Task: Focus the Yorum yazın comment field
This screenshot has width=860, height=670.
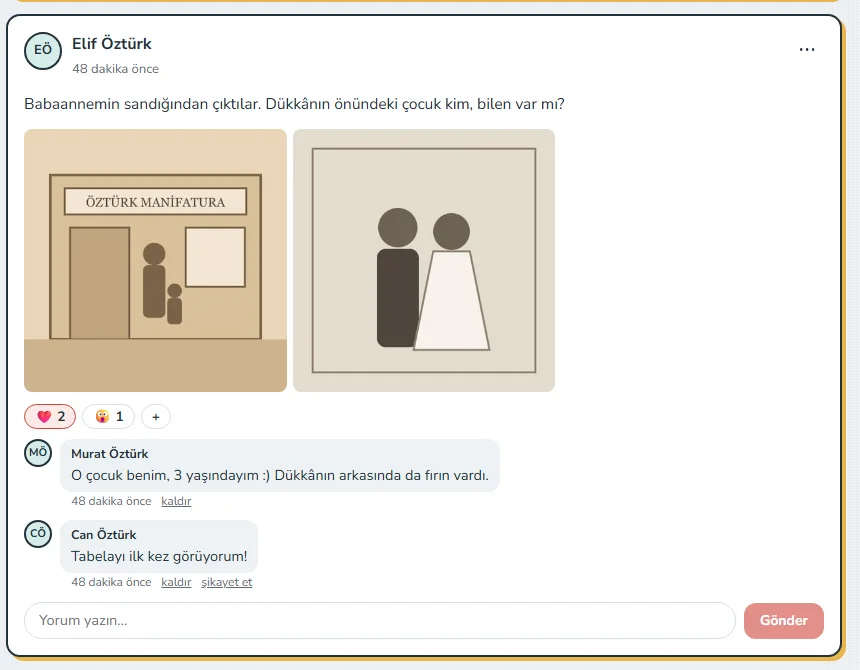Action: point(380,621)
